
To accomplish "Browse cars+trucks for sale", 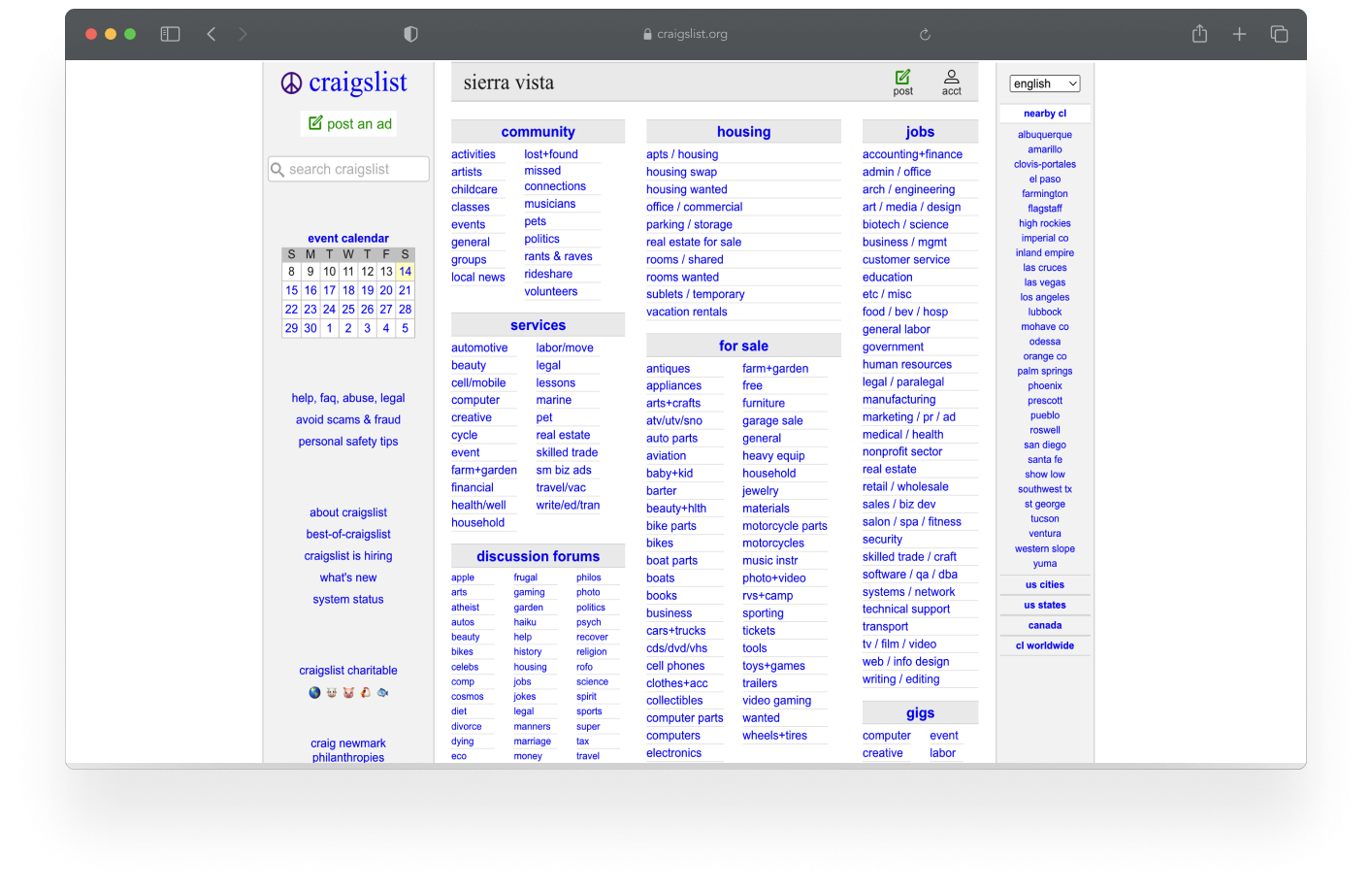I will click(676, 631).
